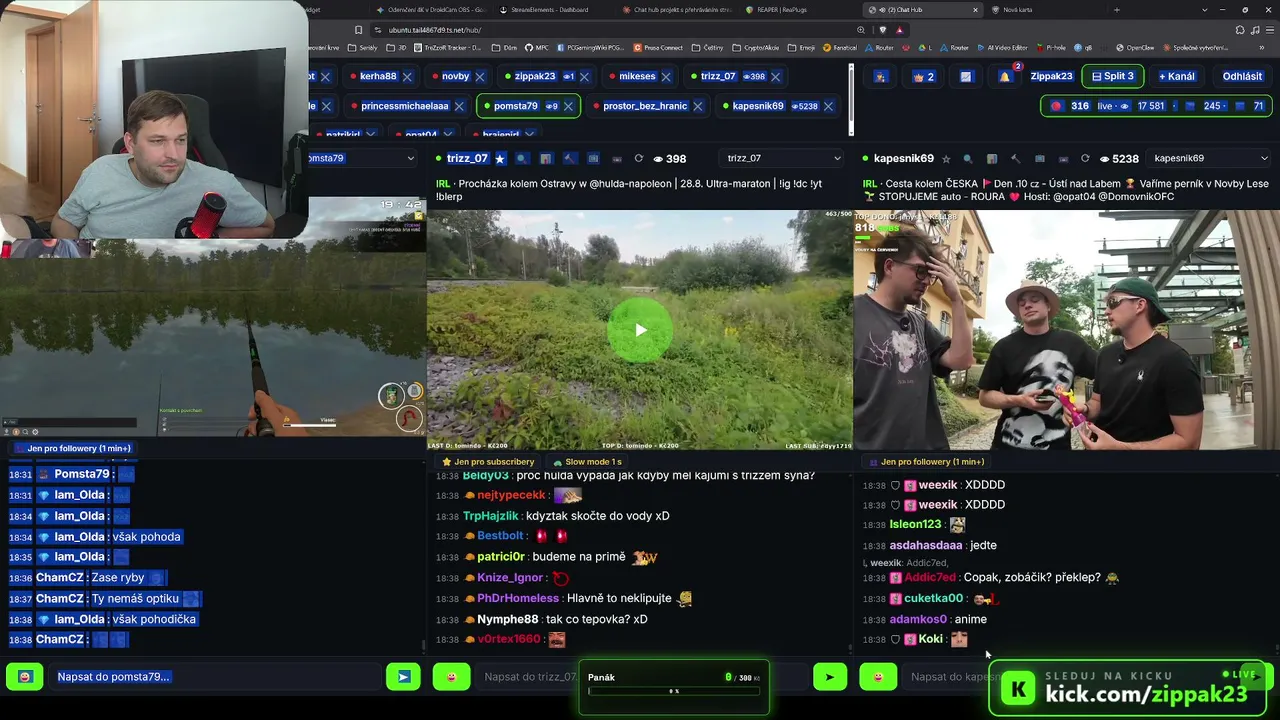The image size is (1280, 720).
Task: Close the mikeses channel tab
Action: click(x=666, y=76)
